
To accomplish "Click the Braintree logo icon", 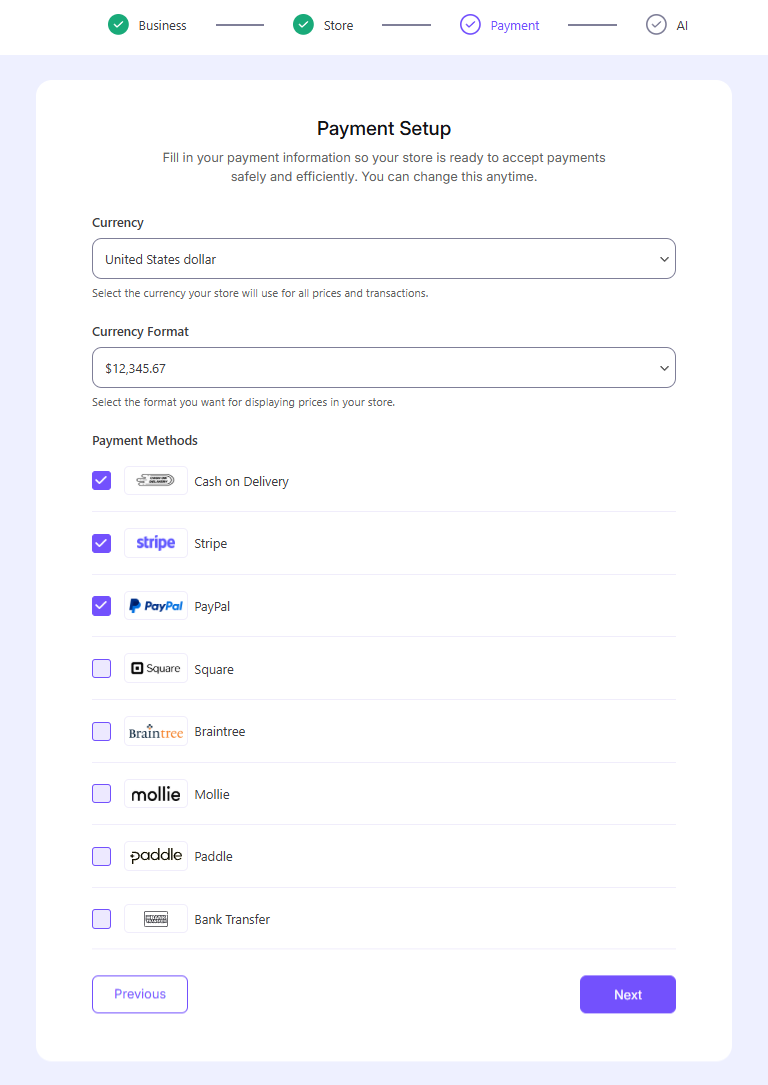I will coord(156,731).
